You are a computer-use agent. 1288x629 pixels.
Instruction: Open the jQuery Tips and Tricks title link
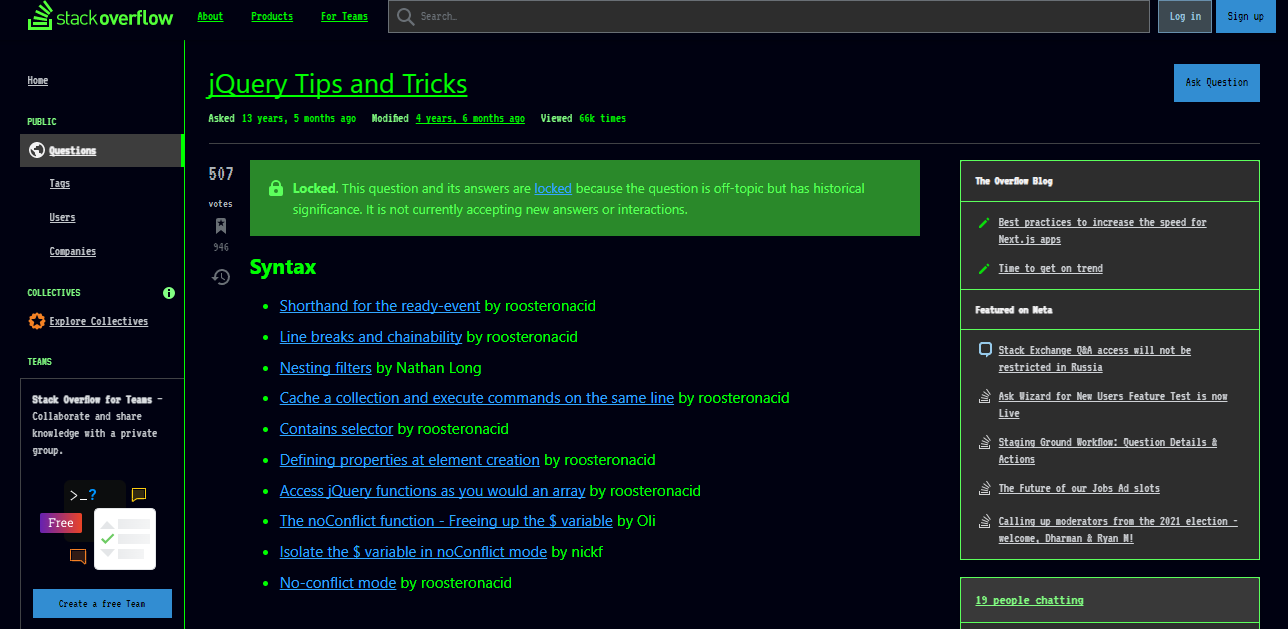[338, 84]
